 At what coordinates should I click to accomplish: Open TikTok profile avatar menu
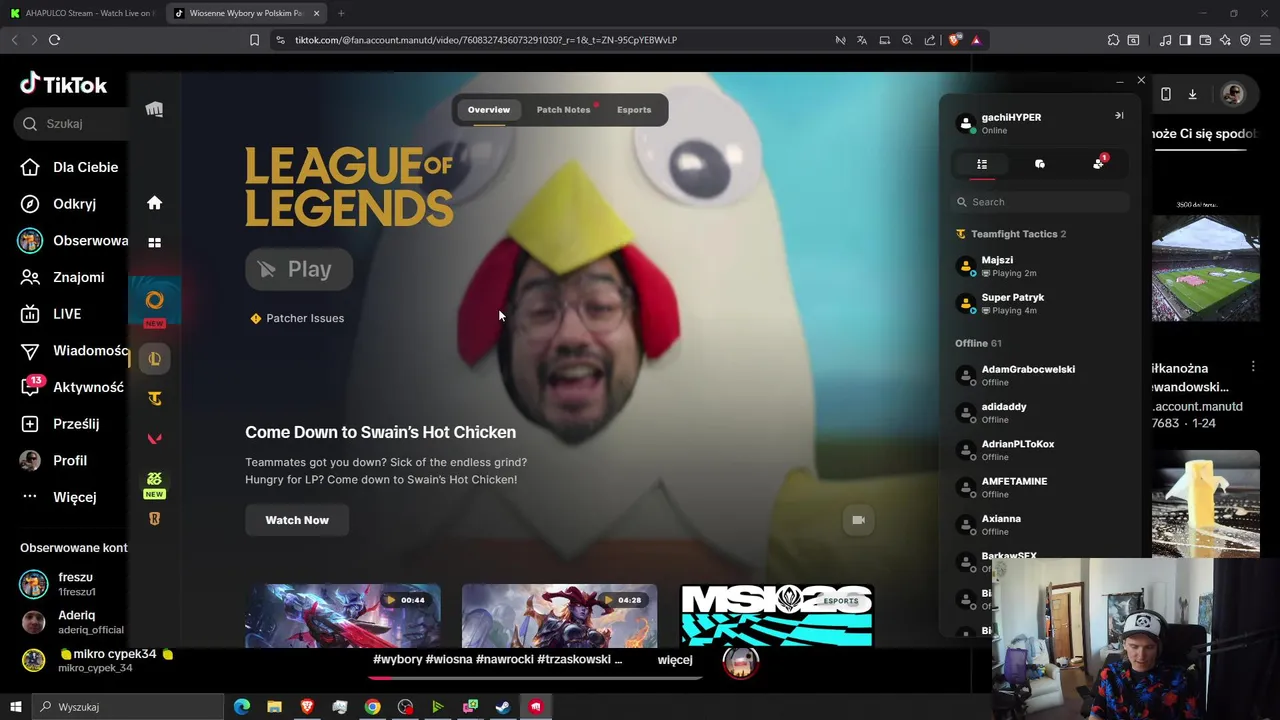pyautogui.click(x=1233, y=94)
